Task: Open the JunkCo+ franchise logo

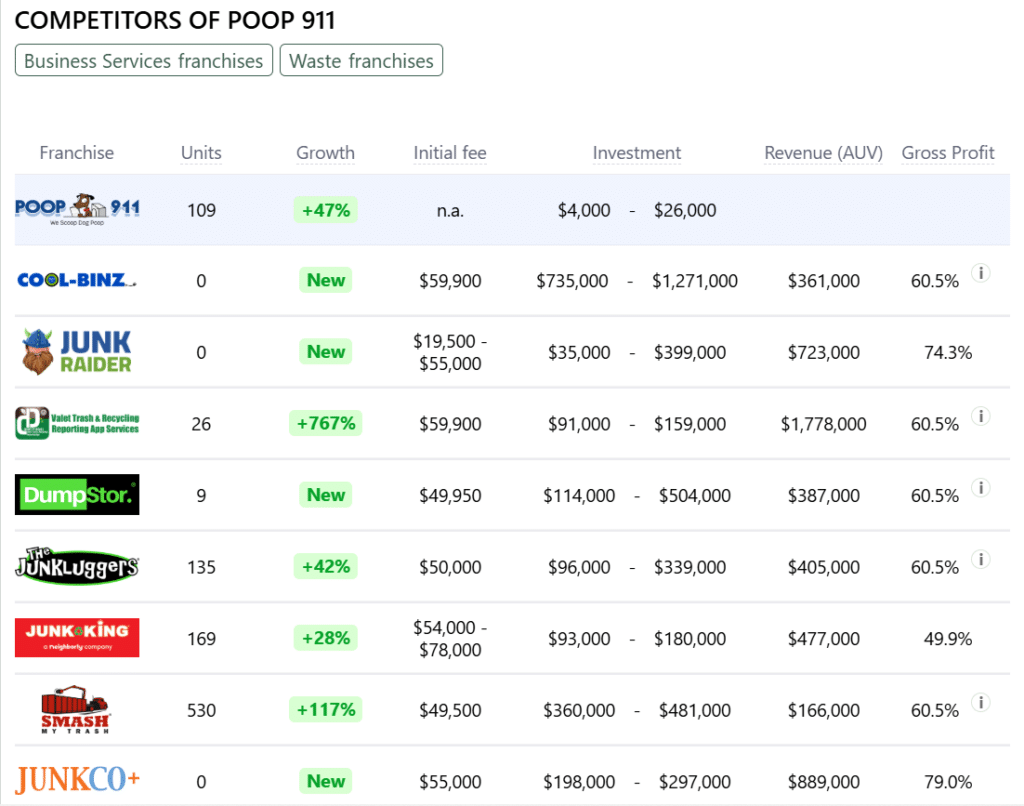Action: pos(77,780)
